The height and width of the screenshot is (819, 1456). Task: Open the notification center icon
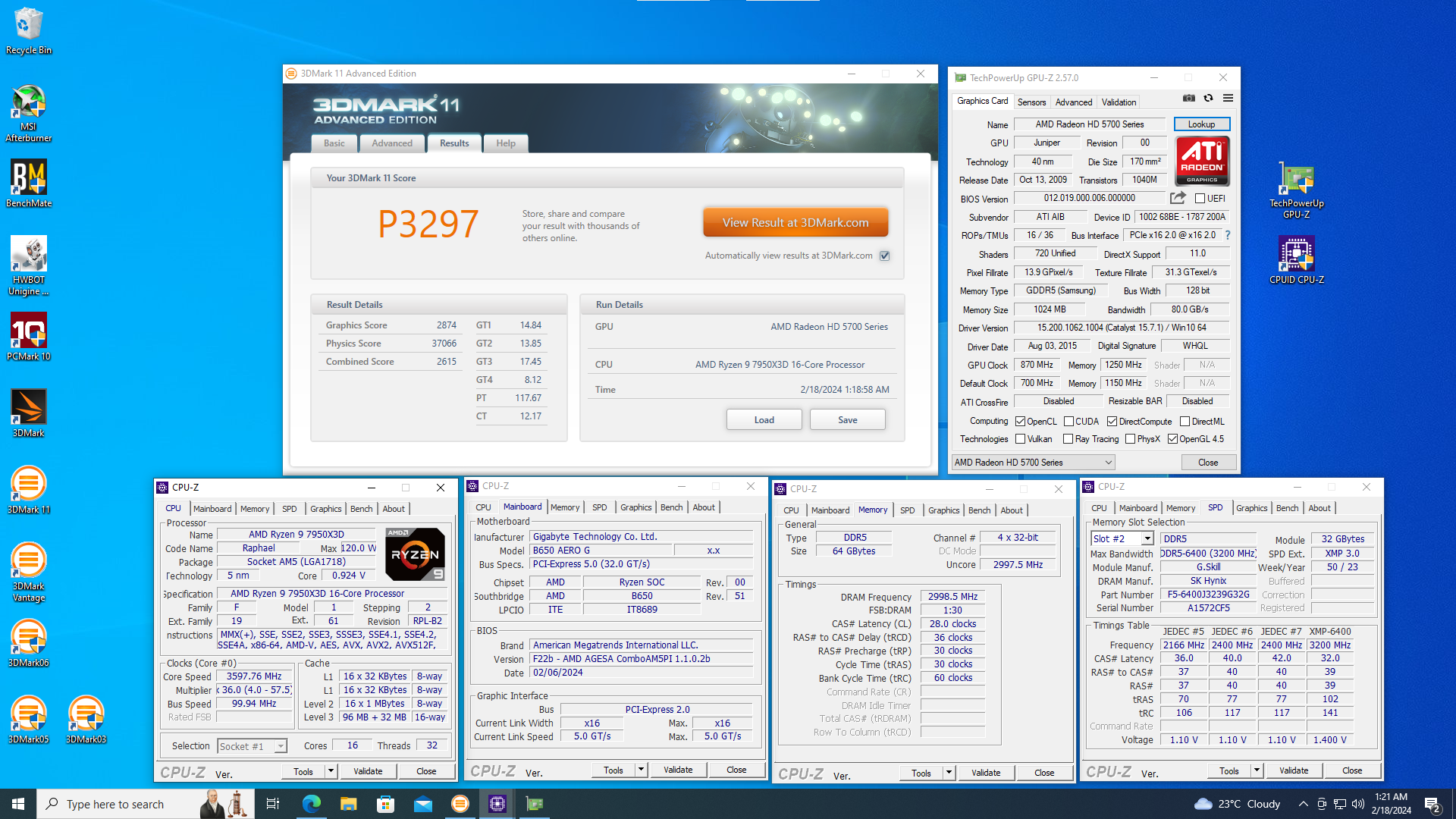click(1432, 804)
